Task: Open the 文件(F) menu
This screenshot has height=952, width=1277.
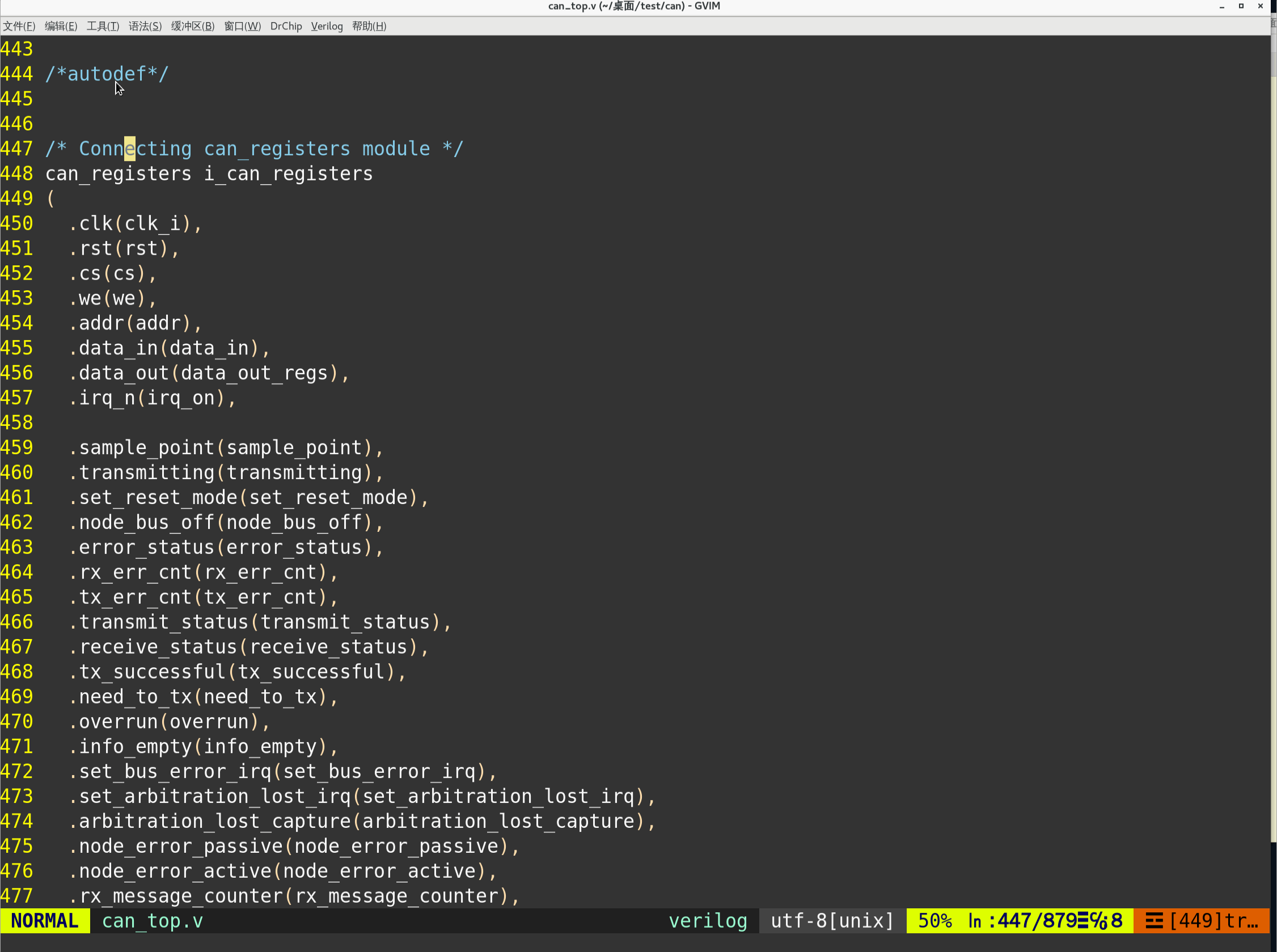Action: point(19,26)
